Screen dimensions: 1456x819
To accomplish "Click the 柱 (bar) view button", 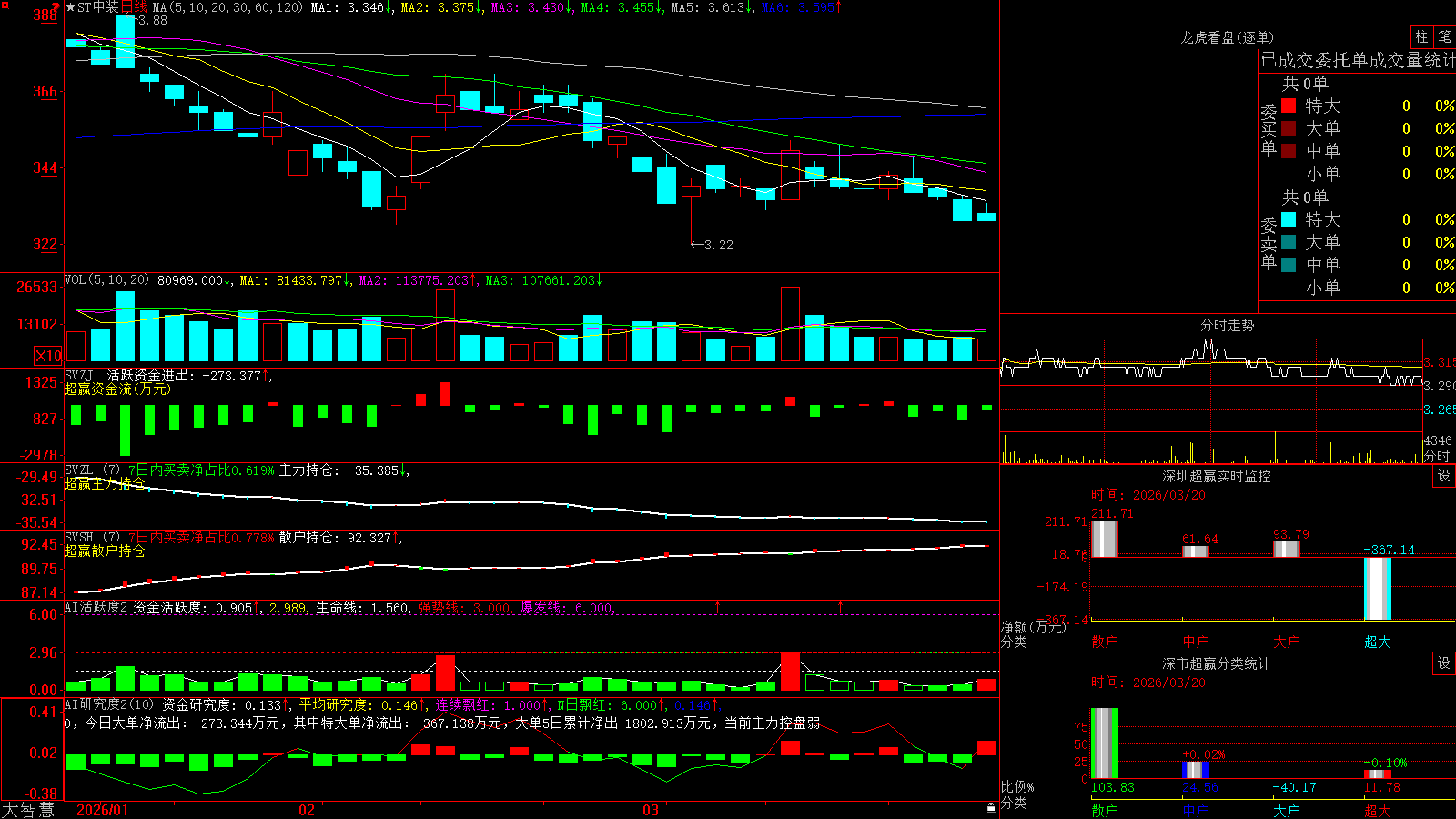I will [1421, 37].
